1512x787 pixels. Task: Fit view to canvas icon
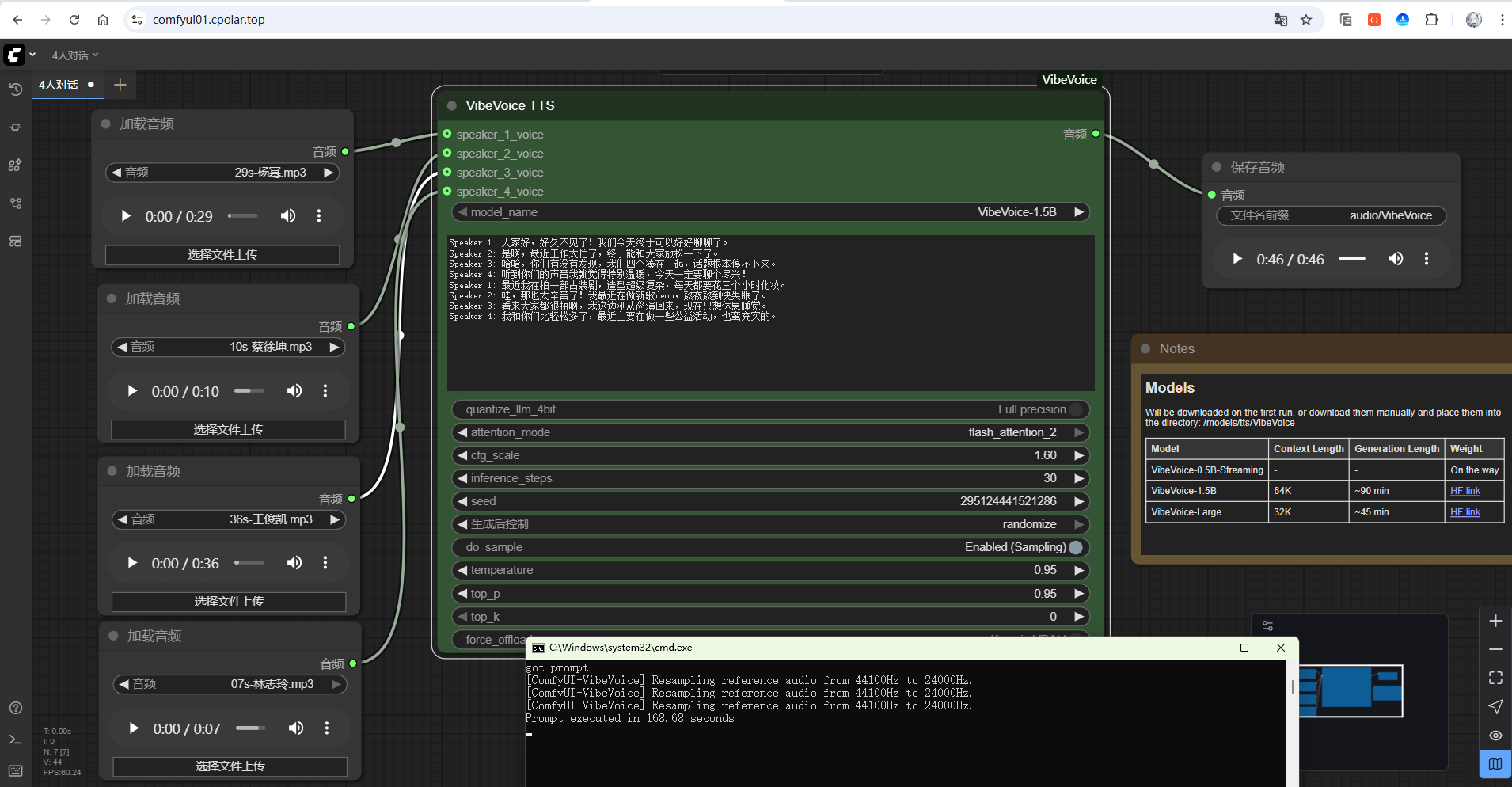[1495, 678]
